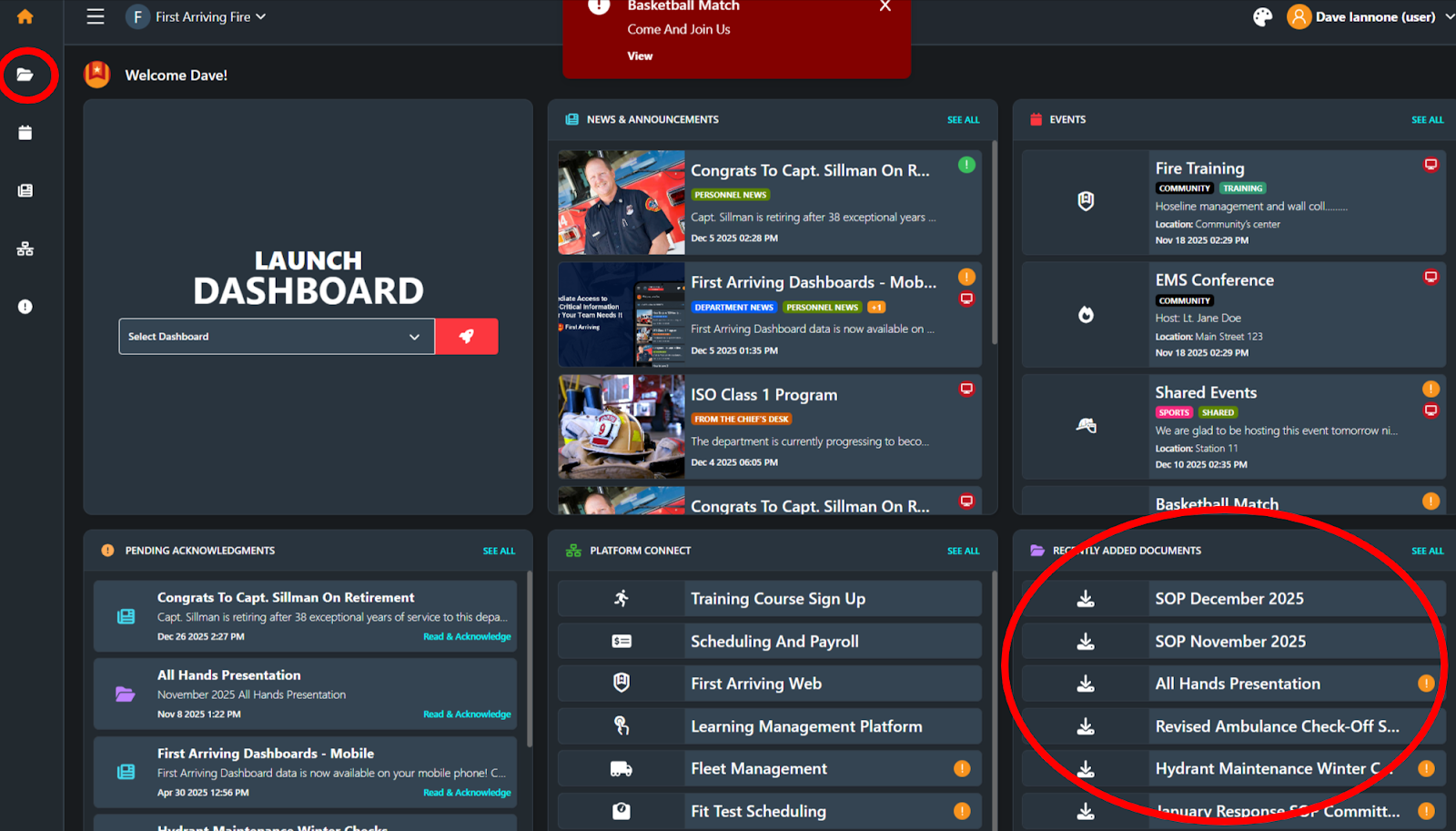
Task: Open EMS Conference flame icon
Action: tap(1086, 314)
